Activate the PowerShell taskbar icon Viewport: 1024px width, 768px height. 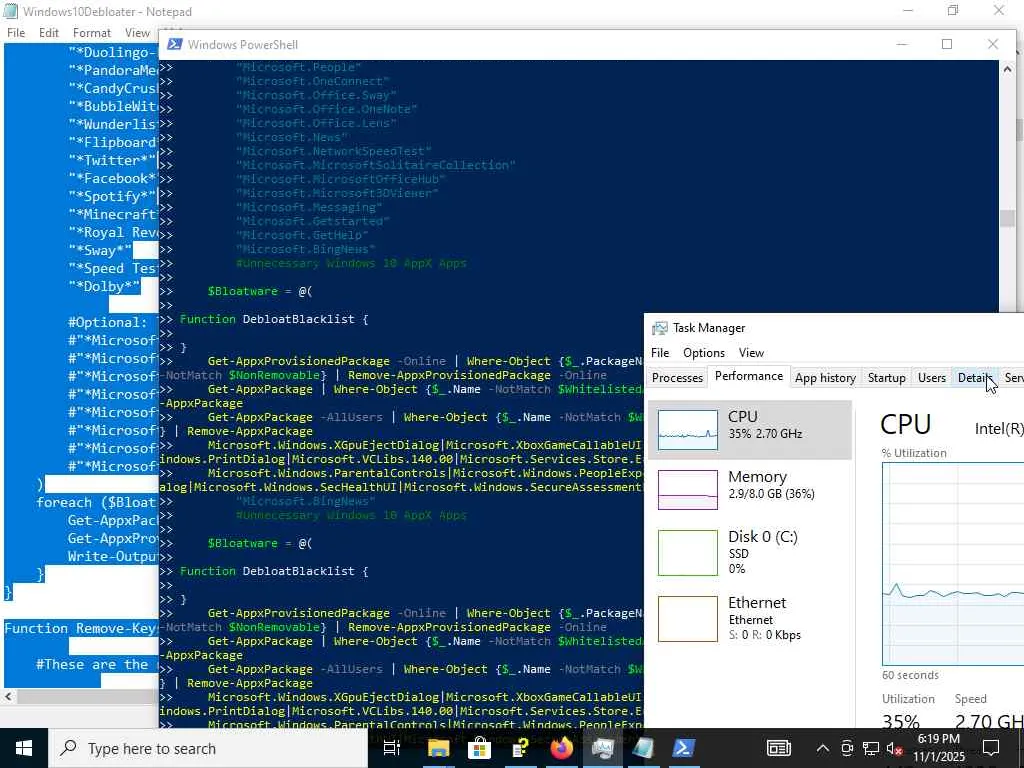point(684,748)
